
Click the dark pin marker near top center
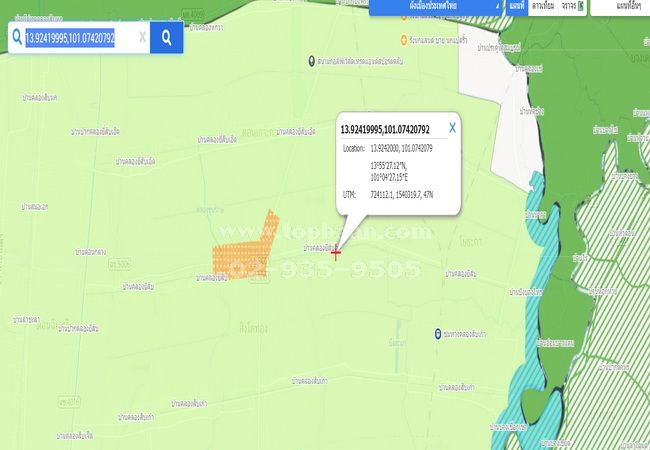pos(311,62)
